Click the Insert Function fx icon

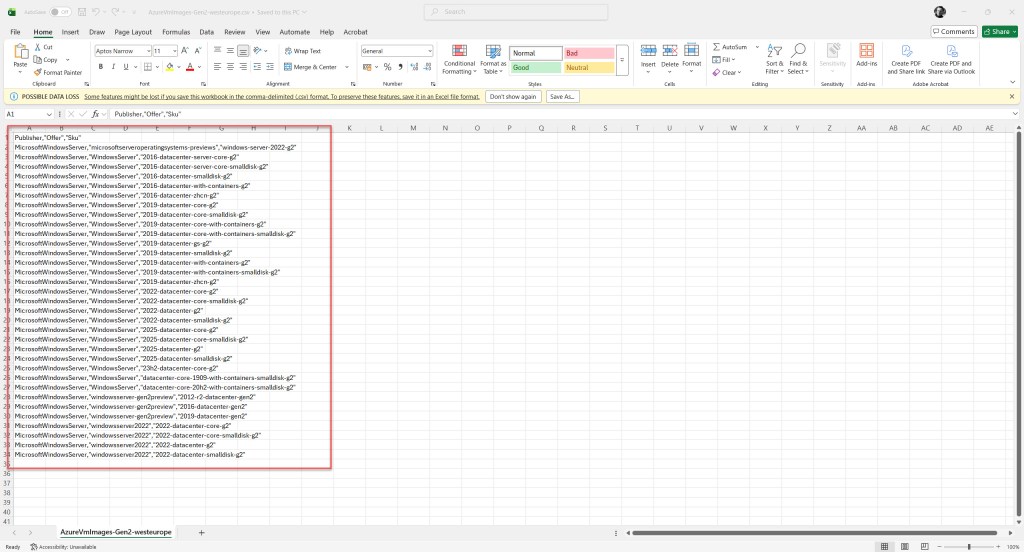95,114
